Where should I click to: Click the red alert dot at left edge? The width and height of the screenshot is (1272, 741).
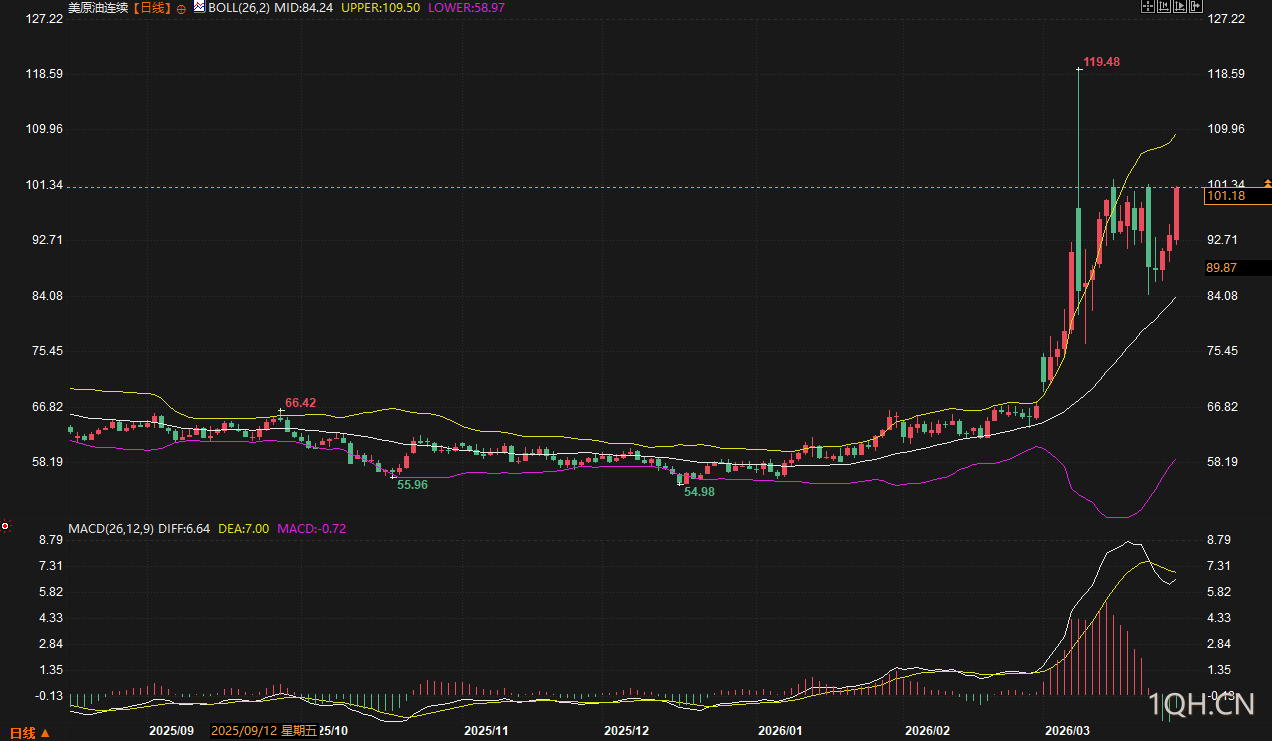tap(5, 525)
